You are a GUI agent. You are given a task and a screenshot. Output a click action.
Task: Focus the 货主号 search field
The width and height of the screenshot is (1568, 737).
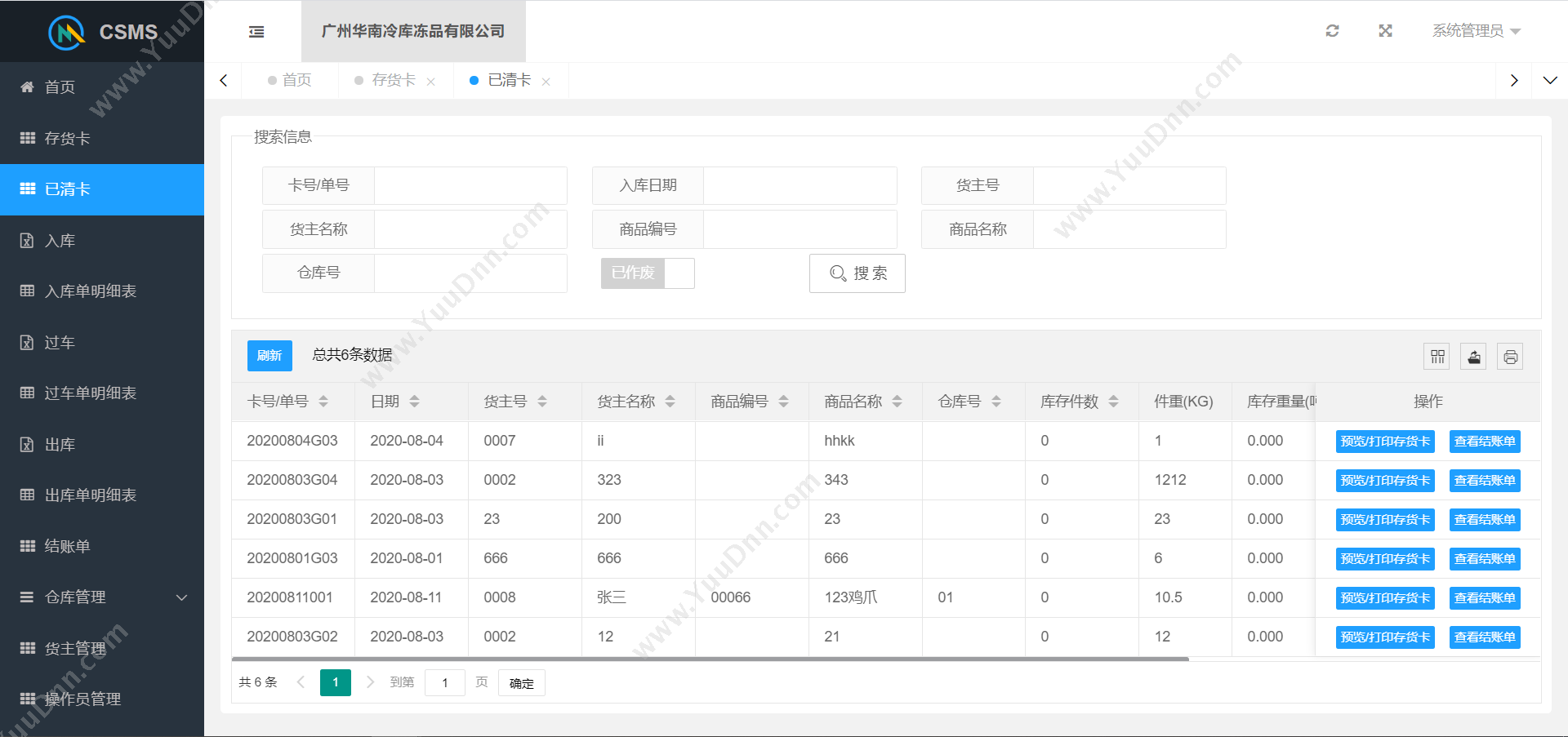point(1129,186)
